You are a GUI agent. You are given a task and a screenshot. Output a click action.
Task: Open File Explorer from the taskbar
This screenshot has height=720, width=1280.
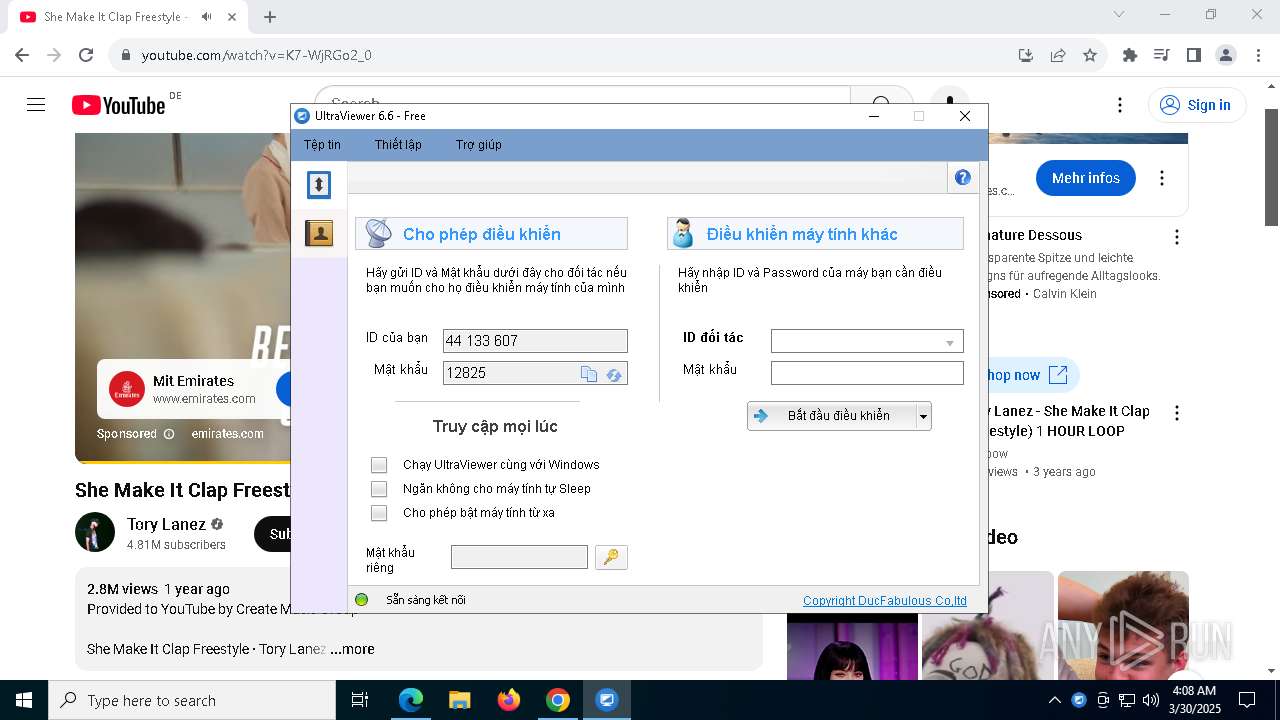click(x=460, y=700)
